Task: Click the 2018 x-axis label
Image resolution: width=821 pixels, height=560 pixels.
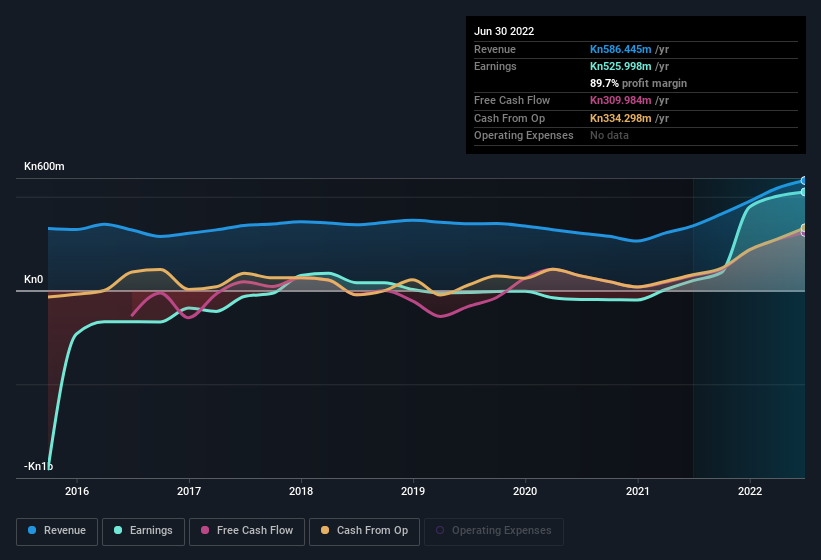Action: coord(301,491)
